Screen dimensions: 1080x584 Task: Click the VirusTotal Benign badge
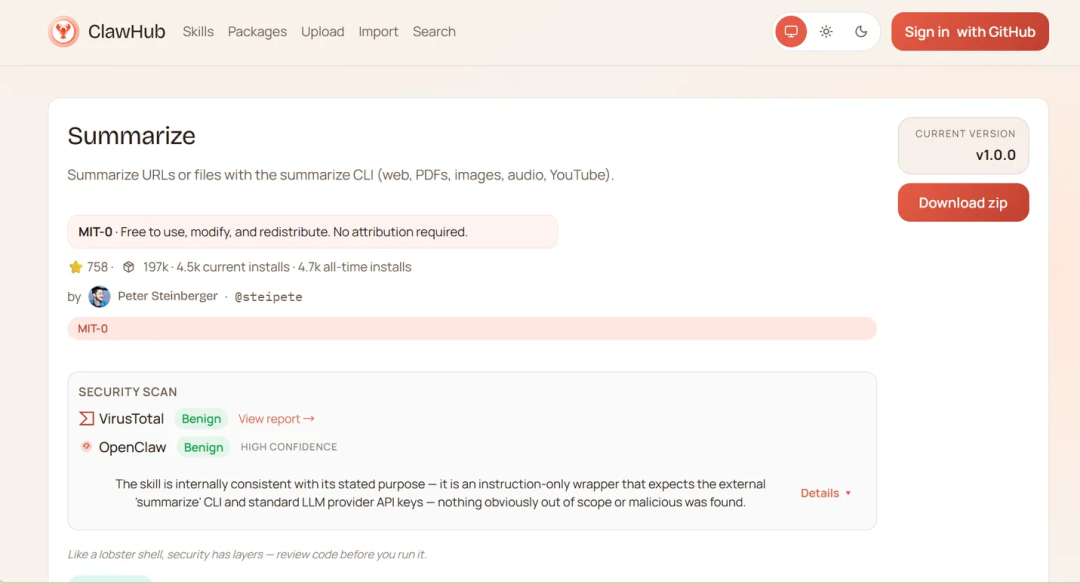click(x=201, y=419)
